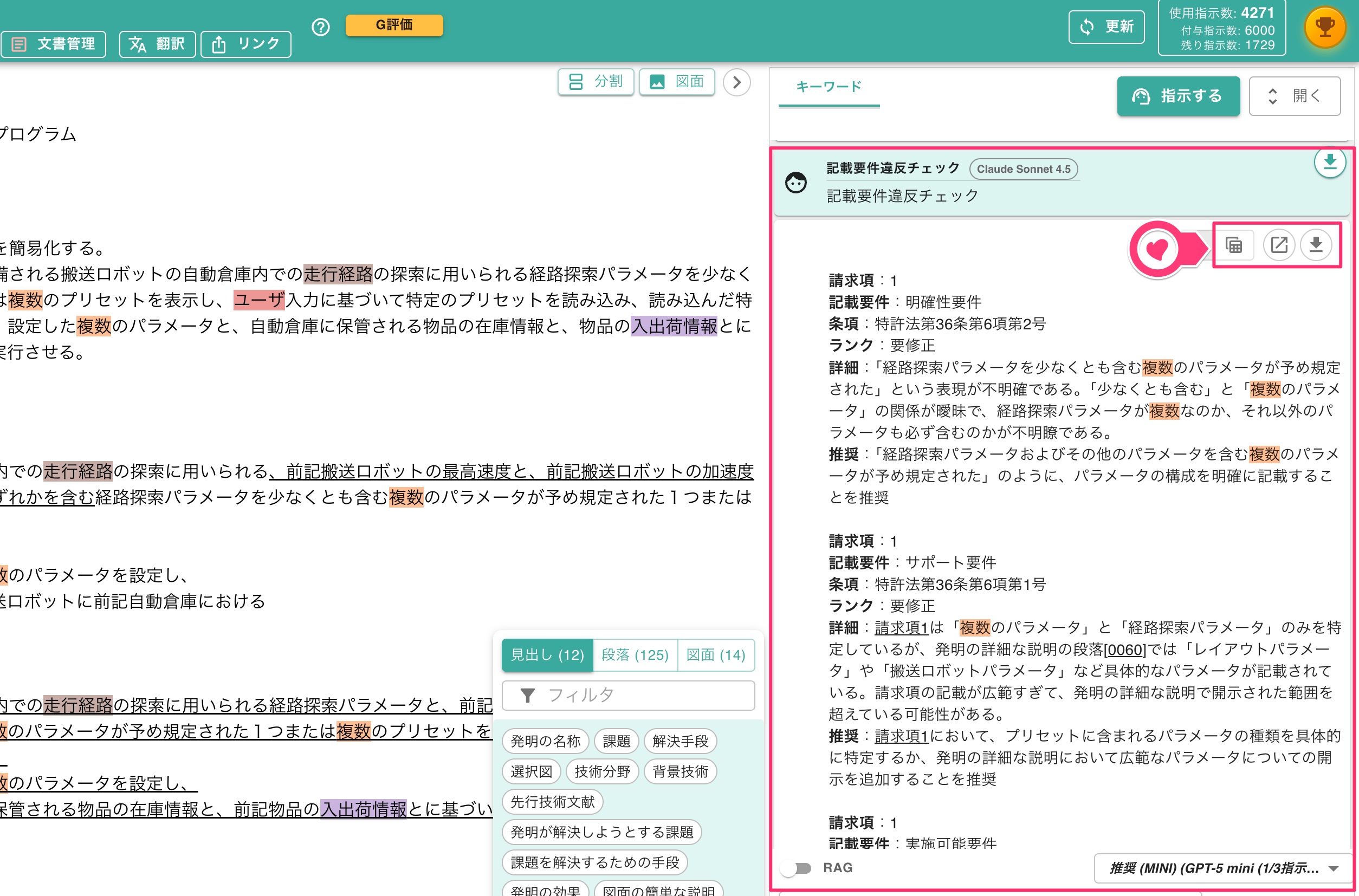Viewport: 1359px width, 896px height.
Task: Click the 使用指示数 4271 usage counter
Action: pyautogui.click(x=1222, y=13)
